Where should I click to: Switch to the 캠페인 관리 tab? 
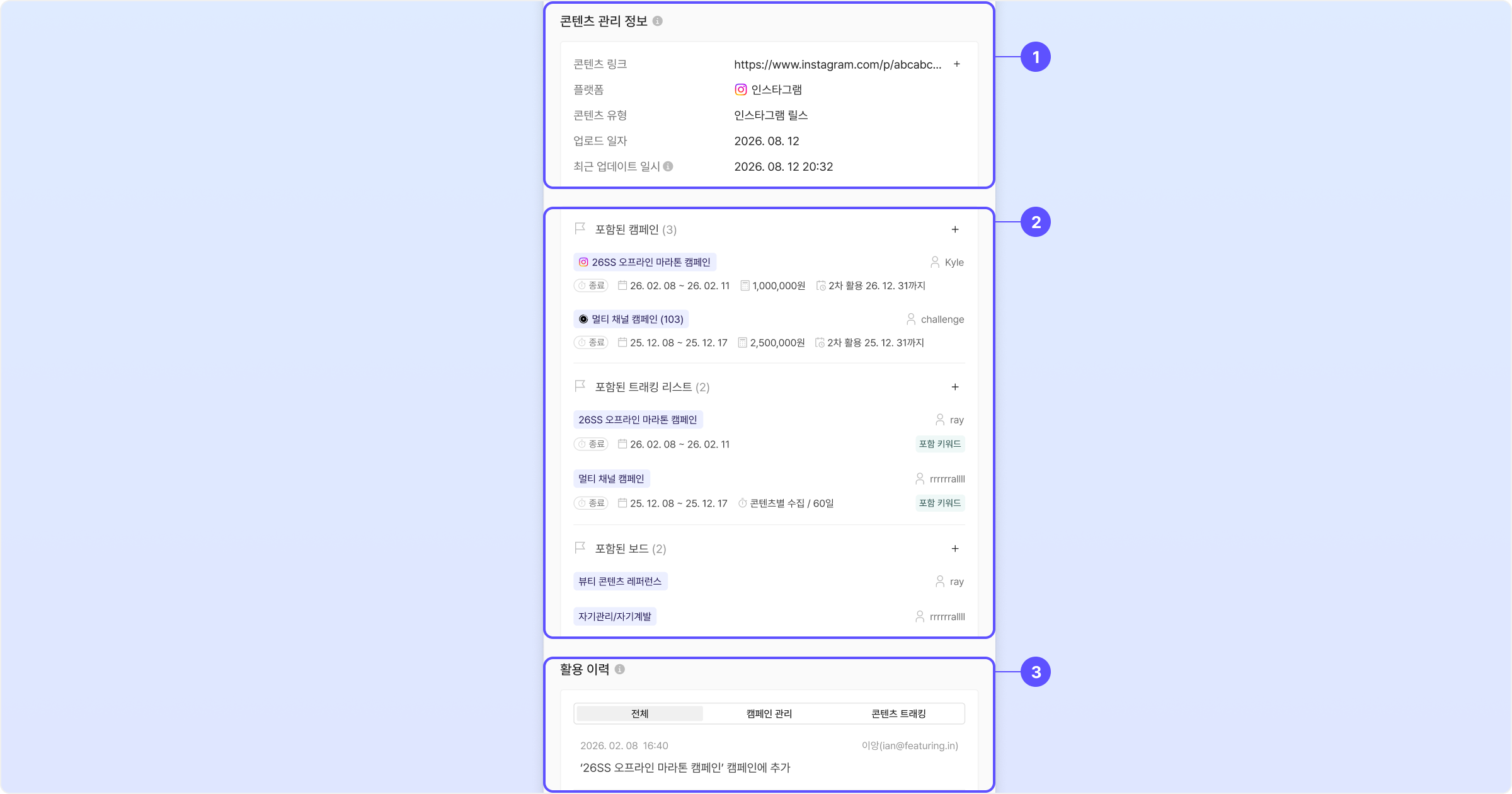[x=769, y=713]
